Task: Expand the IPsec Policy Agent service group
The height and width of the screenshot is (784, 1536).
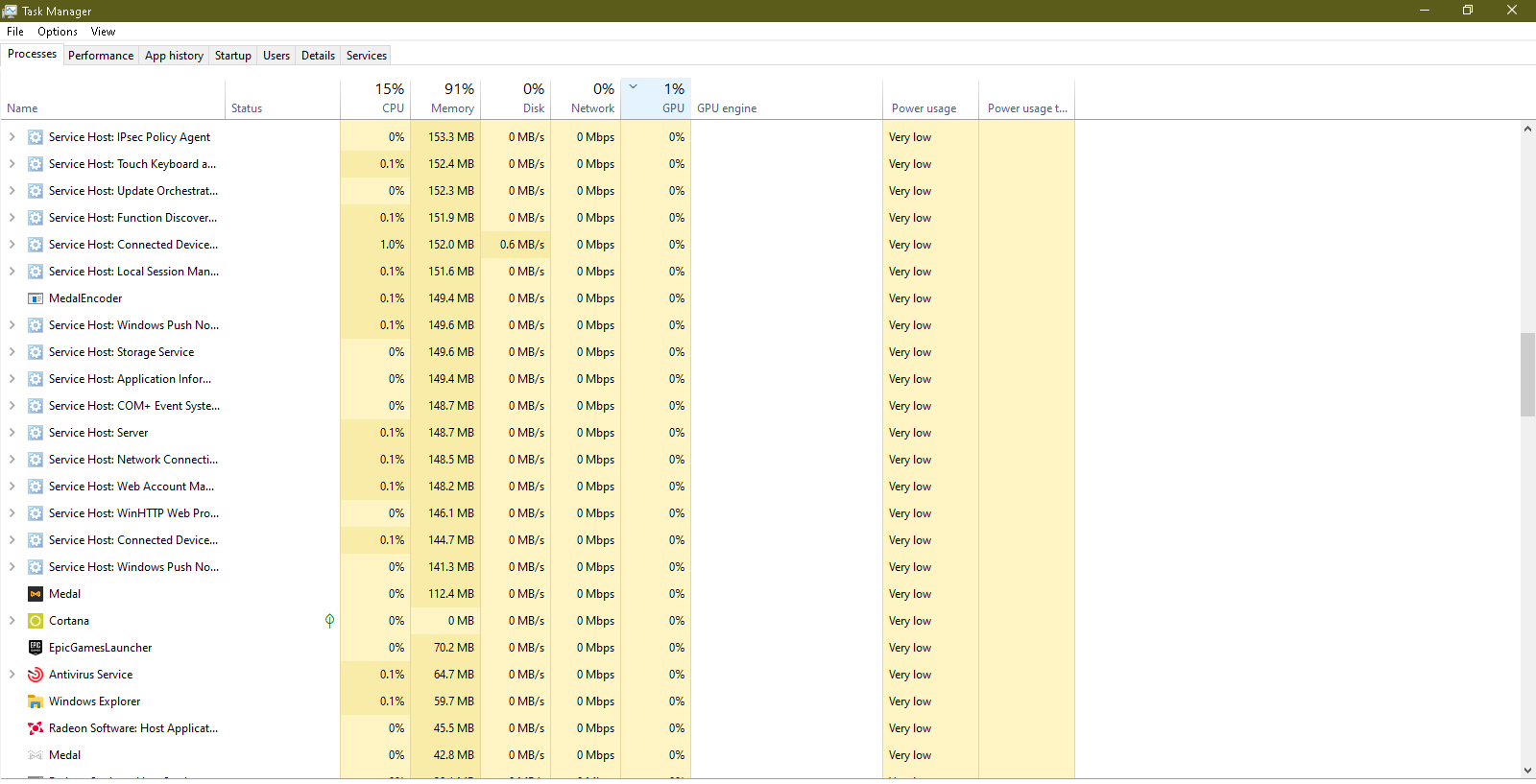Action: coord(12,137)
